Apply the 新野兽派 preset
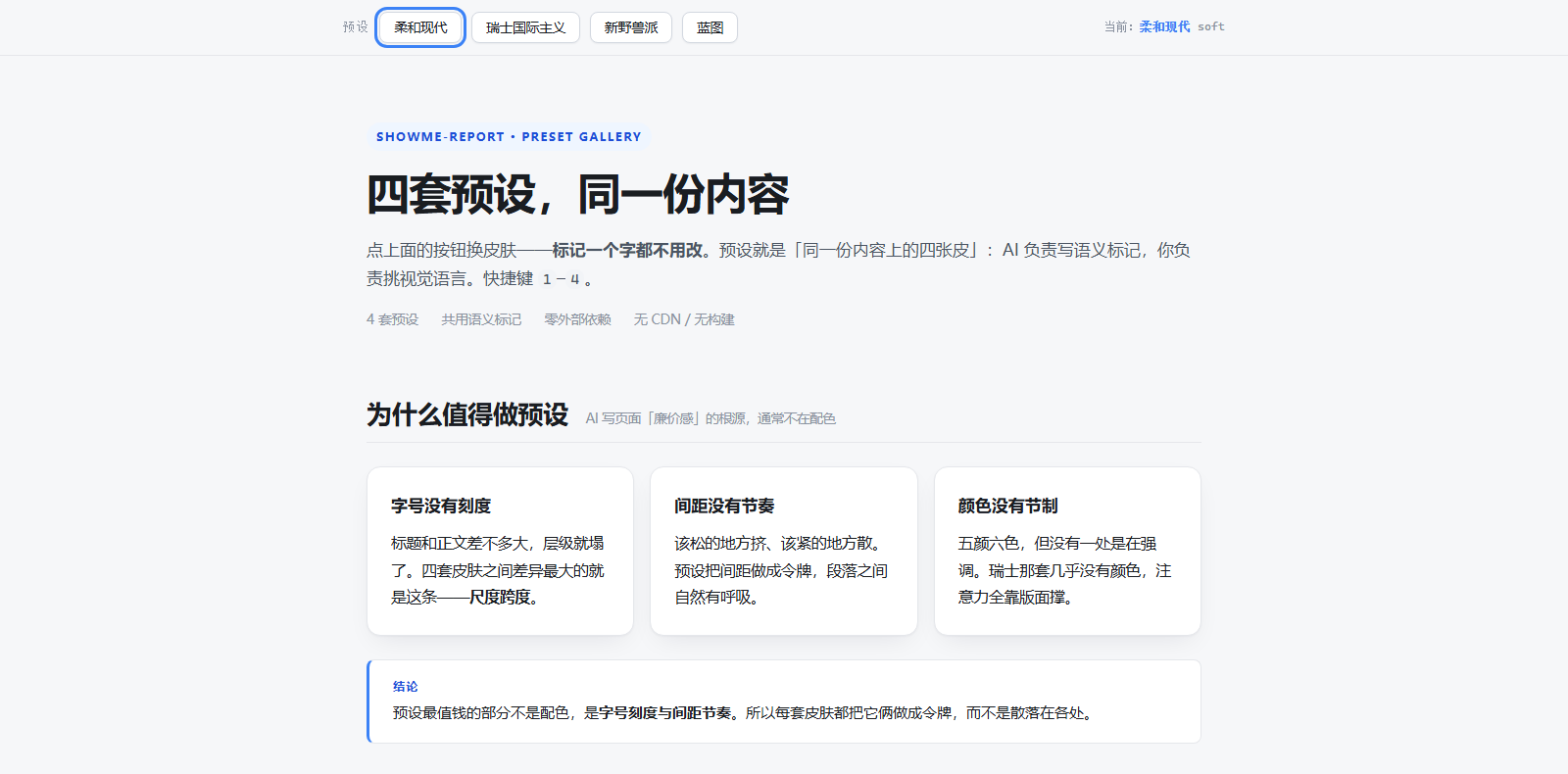The image size is (1568, 774). click(630, 27)
